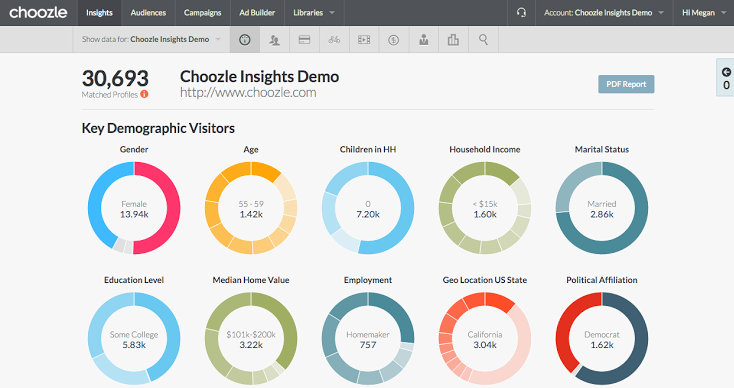Select the bicycle lifestyle interests icon

(334, 40)
